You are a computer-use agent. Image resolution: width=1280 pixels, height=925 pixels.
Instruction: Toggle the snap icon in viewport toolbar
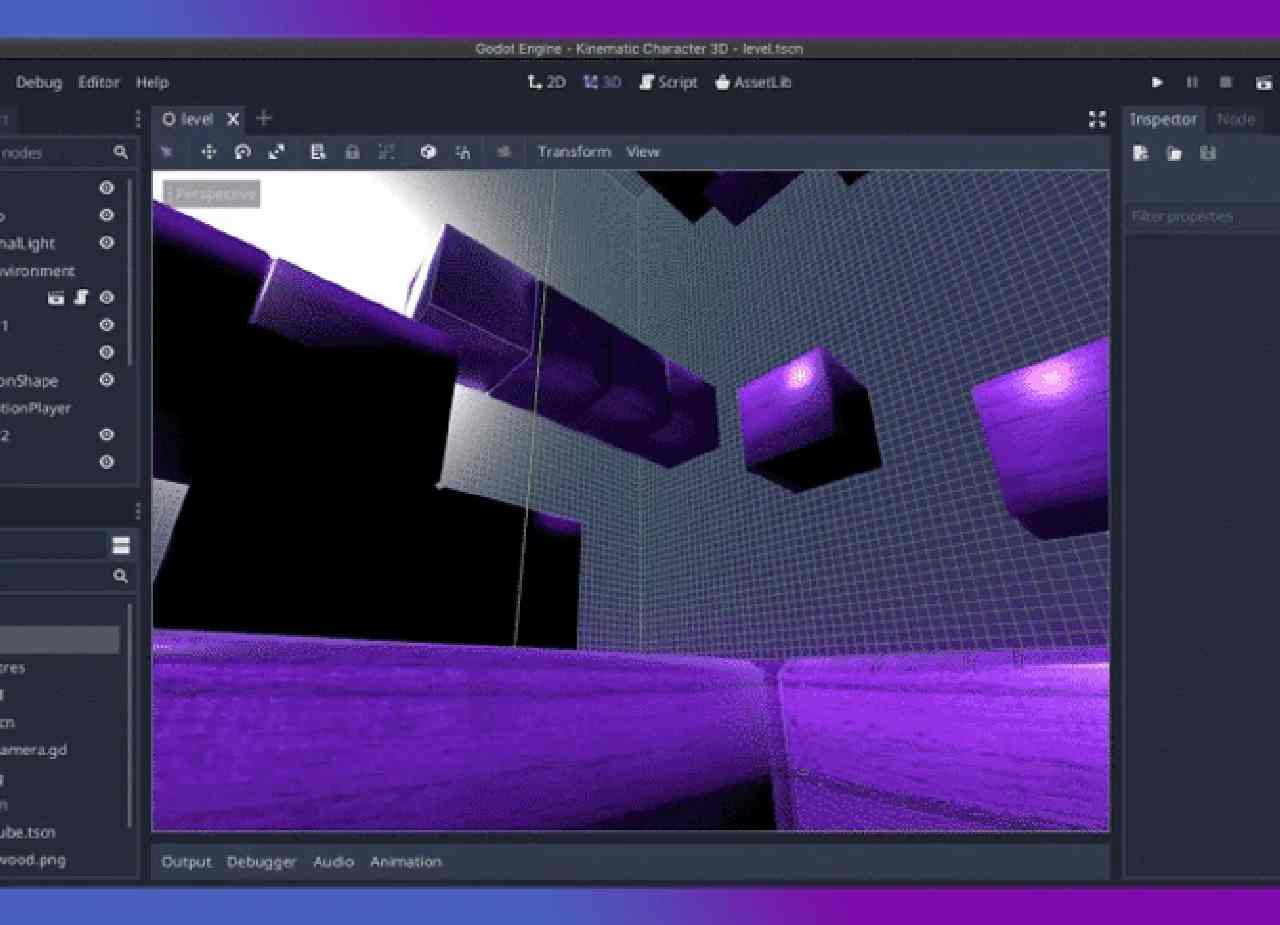point(462,152)
